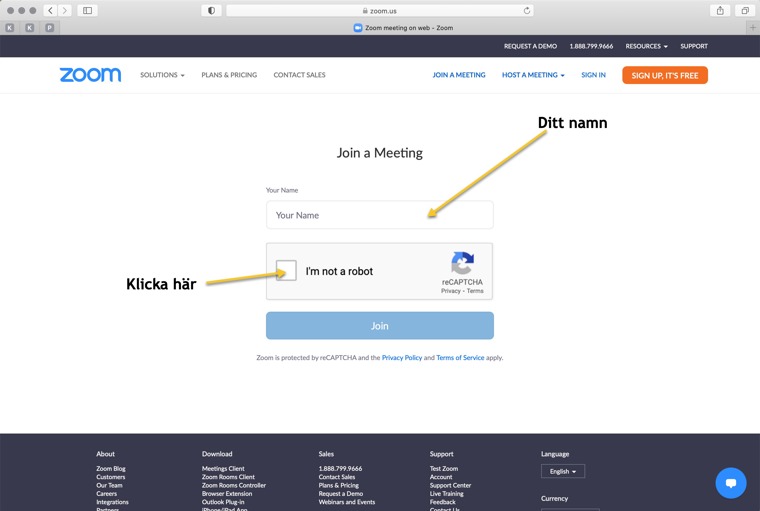Viewport: 760px width, 511px height.
Task: Open reCAPTCHA Privacy link
Action: pos(451,291)
